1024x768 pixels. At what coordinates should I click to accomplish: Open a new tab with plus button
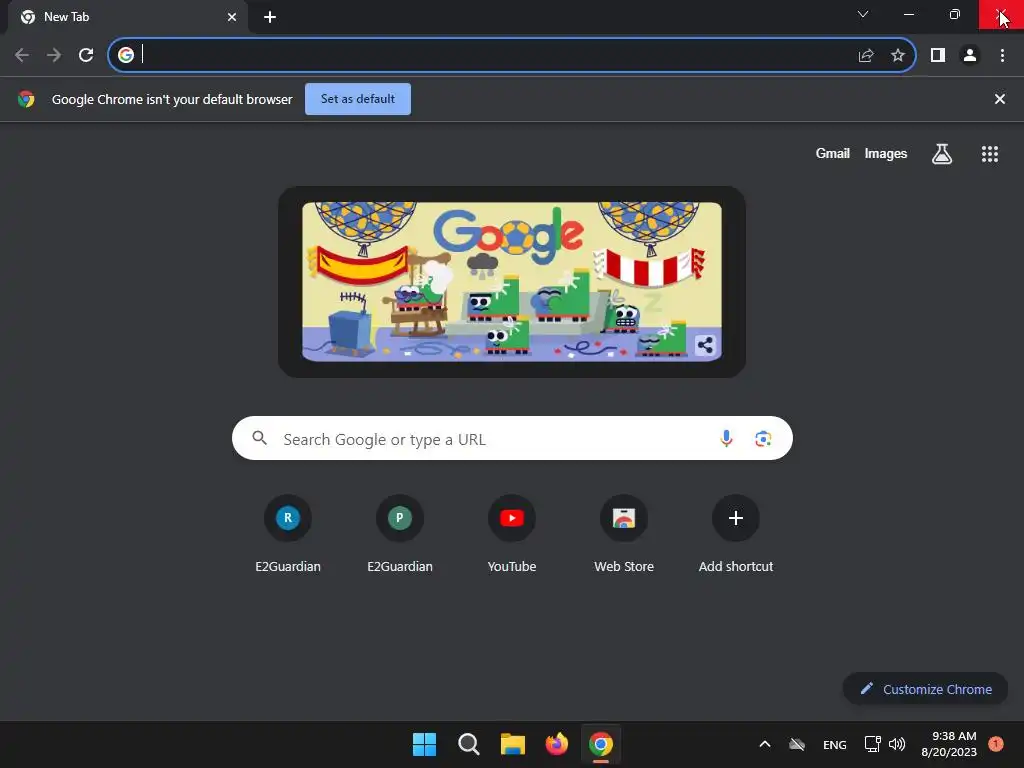(270, 17)
